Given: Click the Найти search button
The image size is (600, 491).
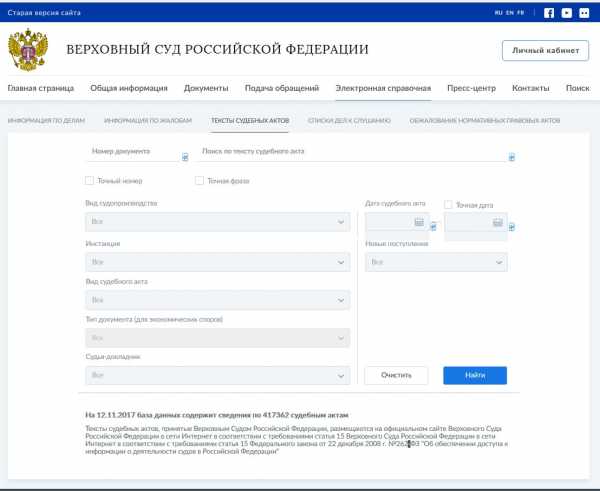Looking at the screenshot, I should tap(475, 375).
